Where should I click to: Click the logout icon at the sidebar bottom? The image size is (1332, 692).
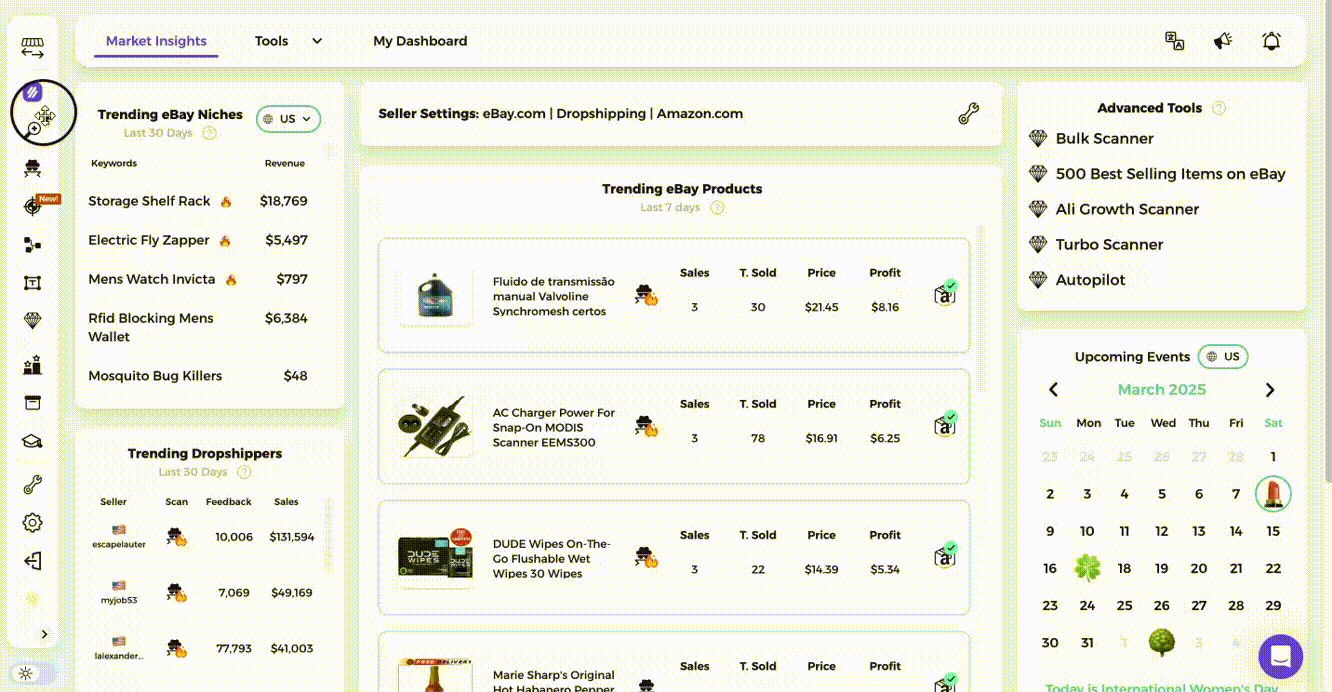tap(32, 561)
